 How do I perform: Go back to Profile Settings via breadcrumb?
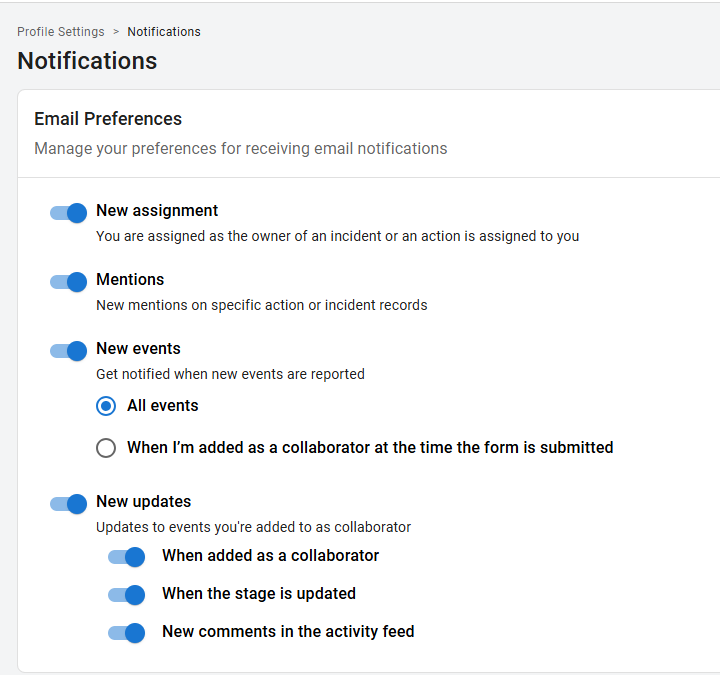click(61, 32)
